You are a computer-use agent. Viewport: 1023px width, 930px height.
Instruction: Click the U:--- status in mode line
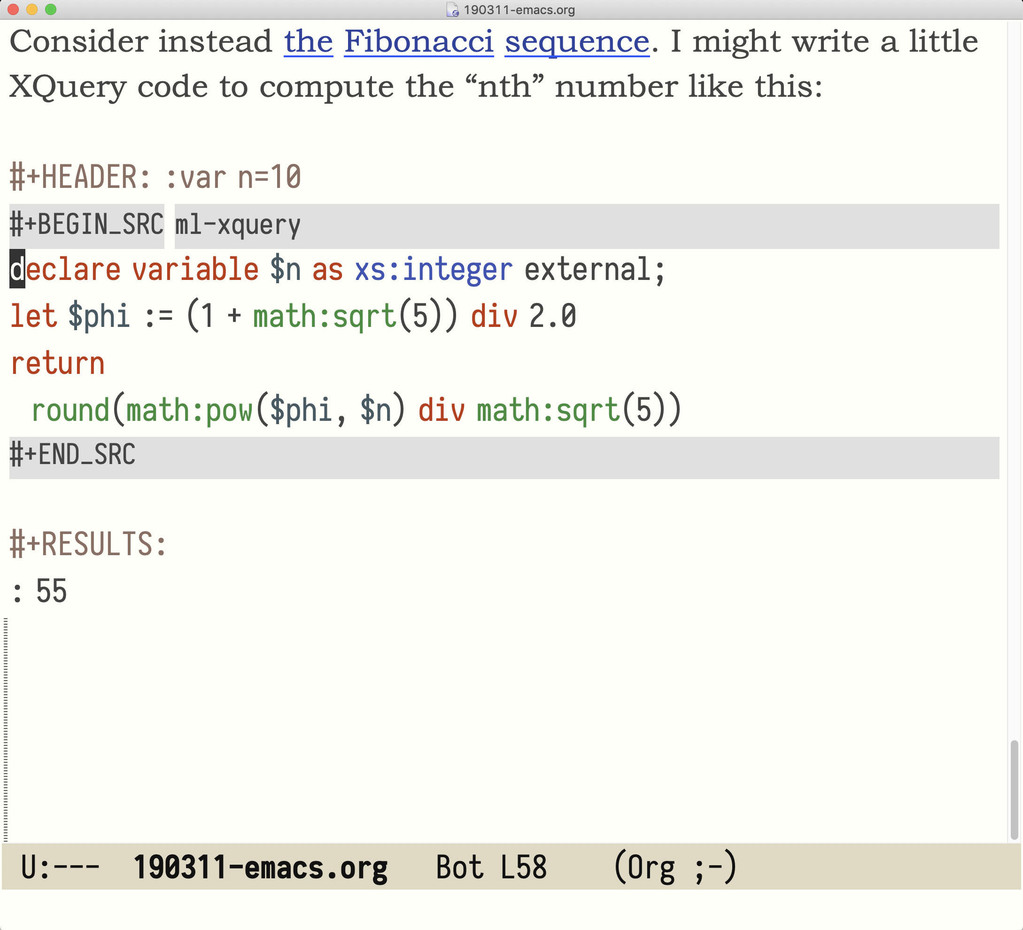pyautogui.click(x=60, y=867)
